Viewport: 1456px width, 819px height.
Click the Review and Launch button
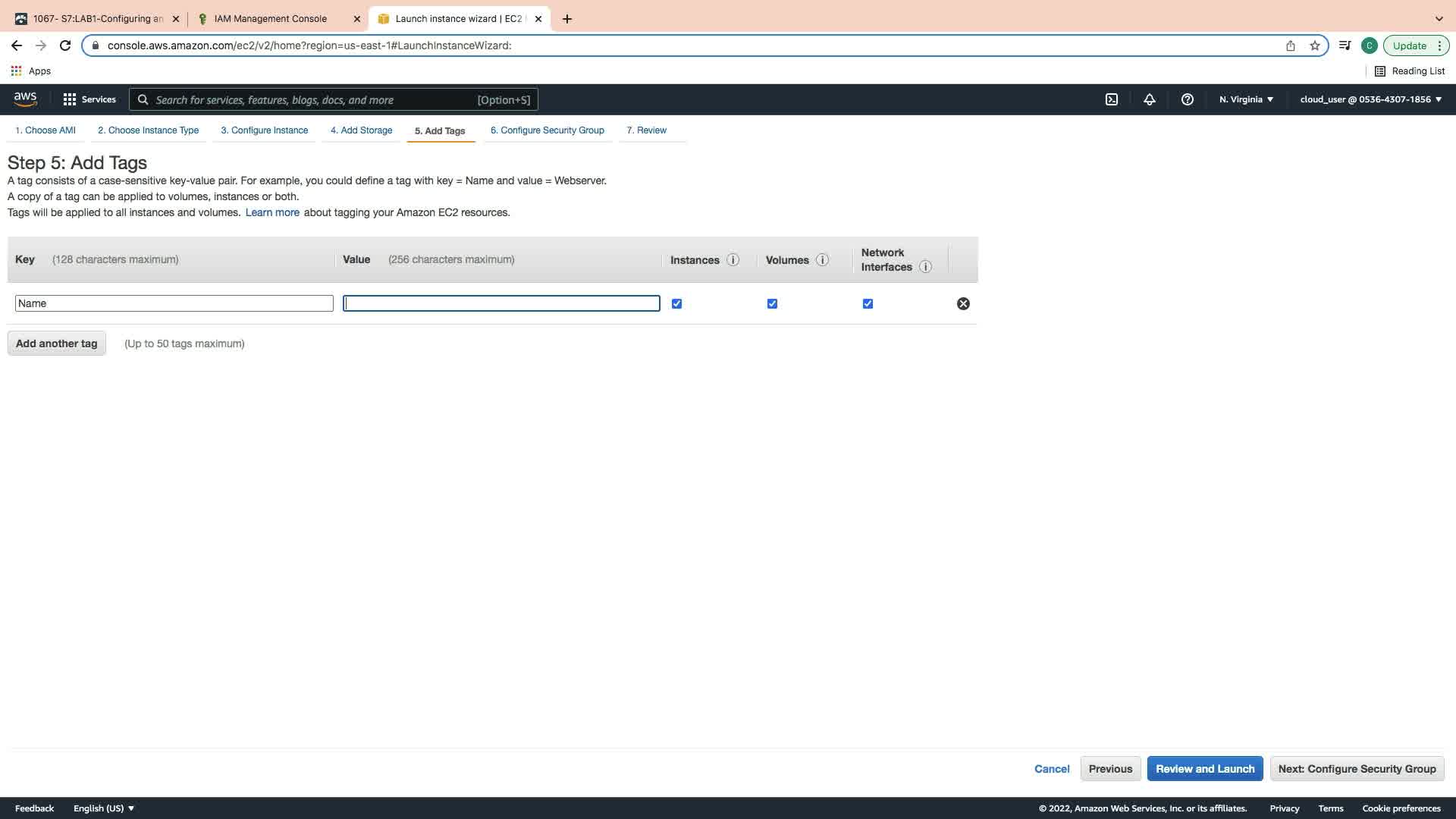(x=1204, y=769)
